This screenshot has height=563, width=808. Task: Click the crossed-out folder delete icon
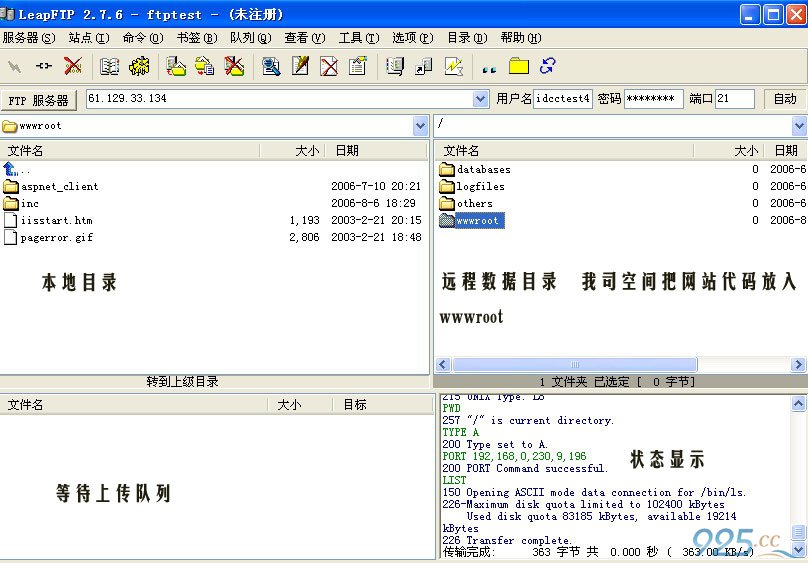(234, 66)
